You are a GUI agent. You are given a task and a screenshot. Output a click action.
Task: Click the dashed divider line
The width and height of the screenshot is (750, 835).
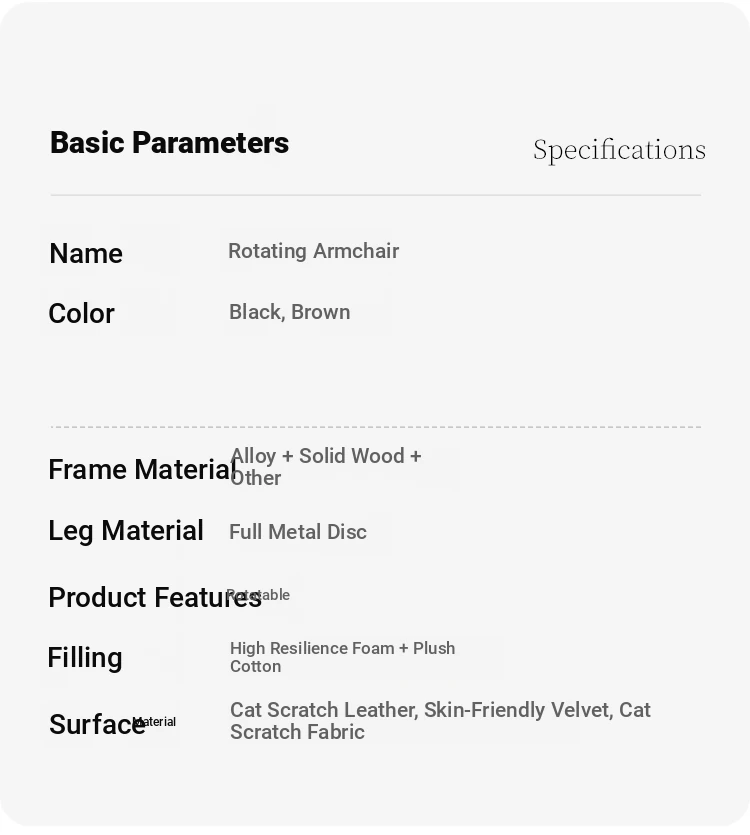tap(376, 427)
